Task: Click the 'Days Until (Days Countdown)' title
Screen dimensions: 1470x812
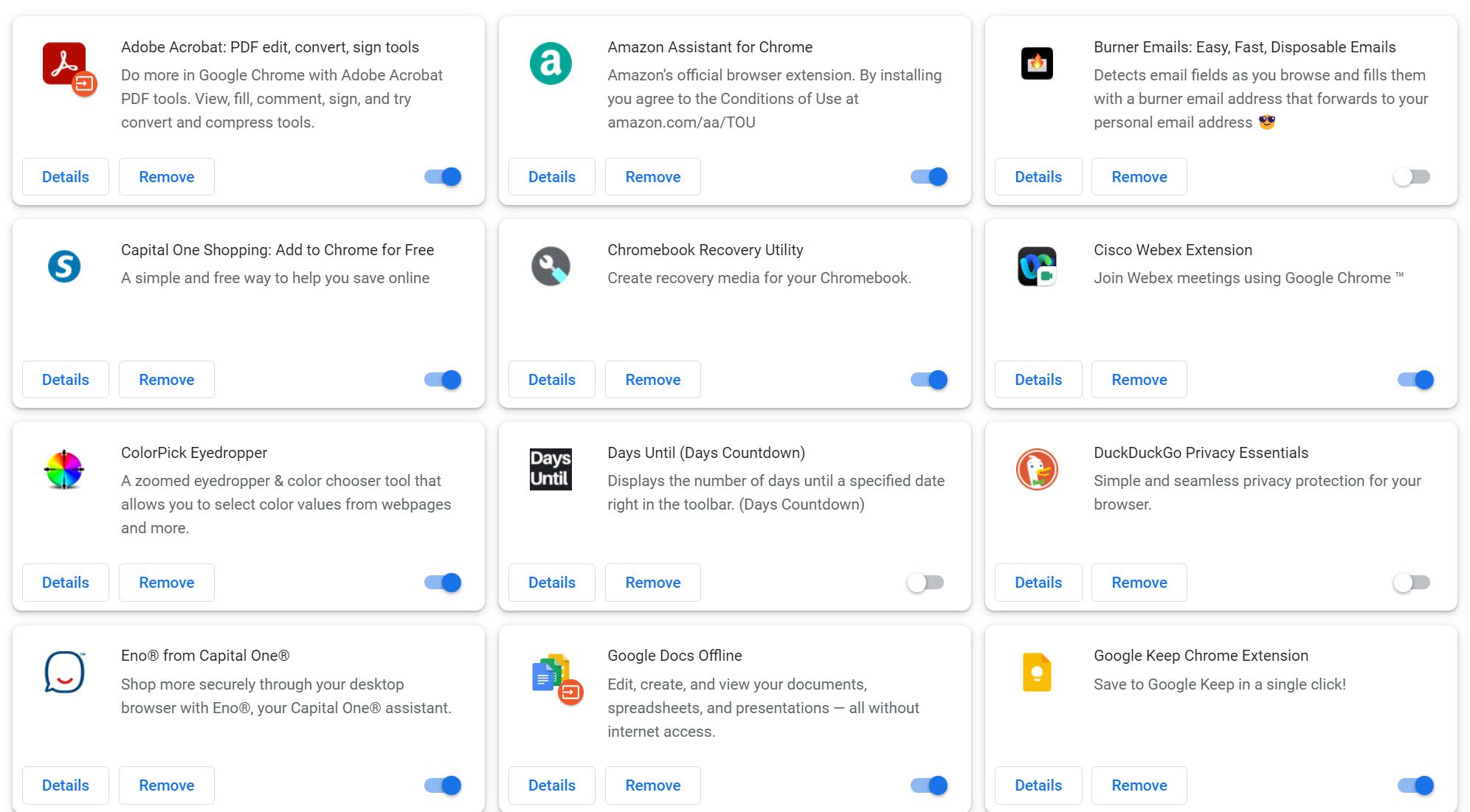Action: click(706, 453)
